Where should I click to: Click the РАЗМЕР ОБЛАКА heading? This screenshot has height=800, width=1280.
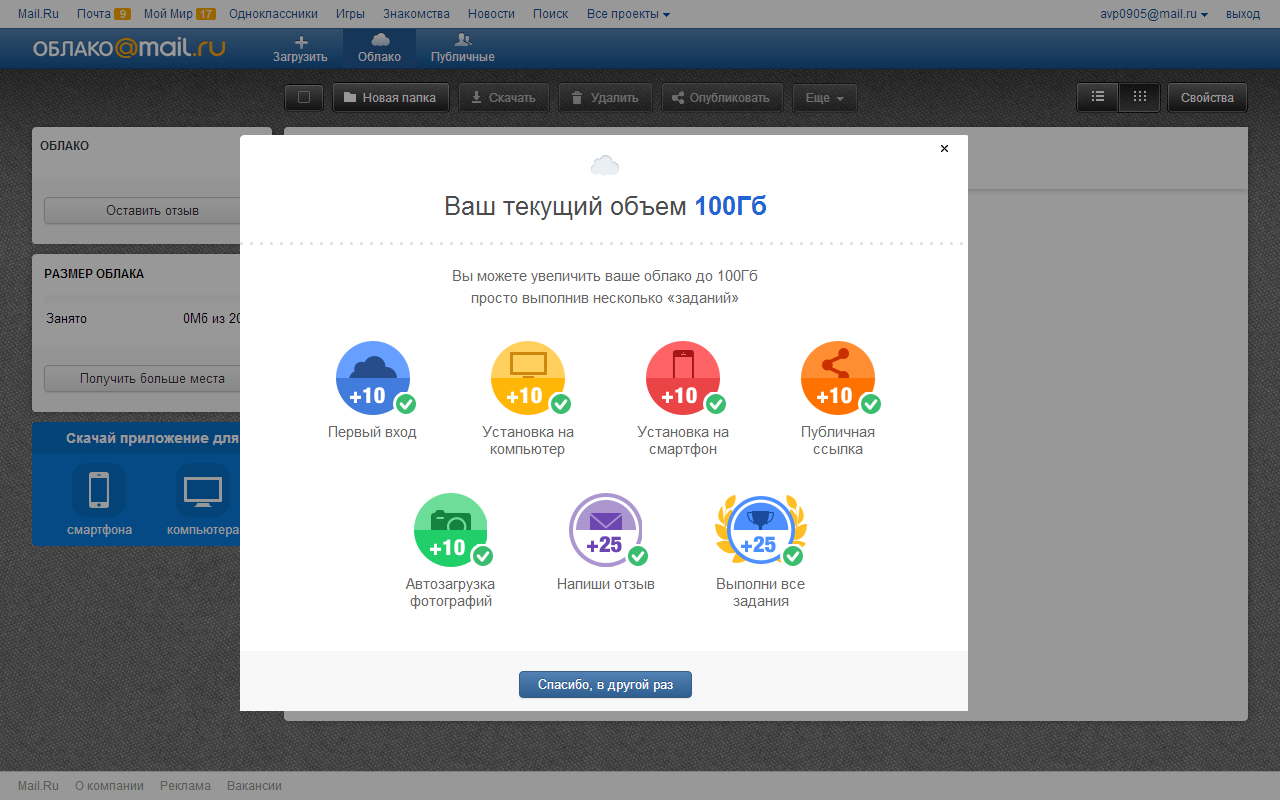(94, 274)
